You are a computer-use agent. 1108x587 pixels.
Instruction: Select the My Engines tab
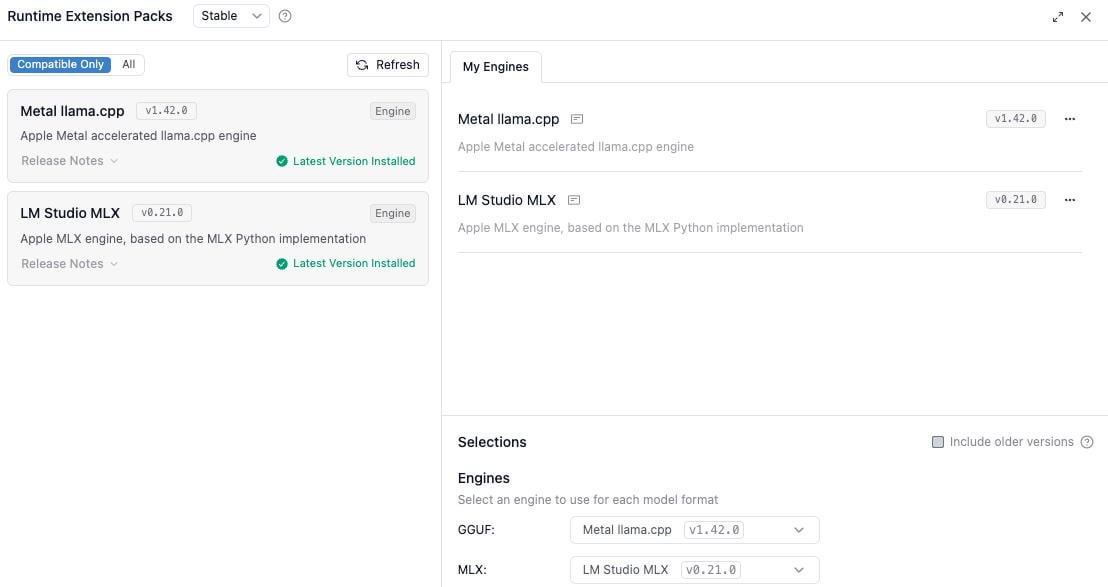click(x=496, y=66)
